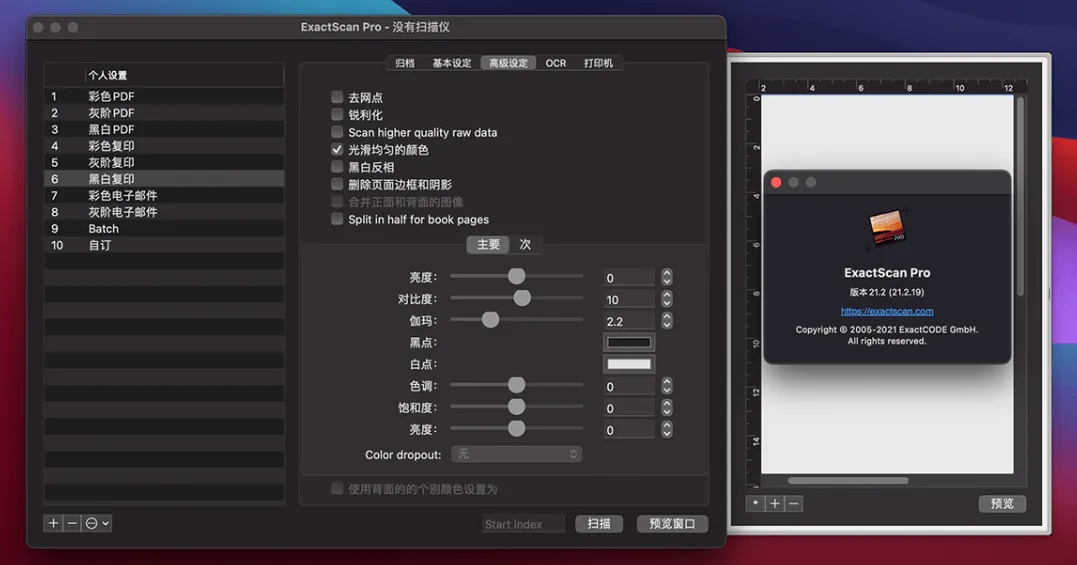Select profile 黑白复印
1077x565 pixels.
164,178
